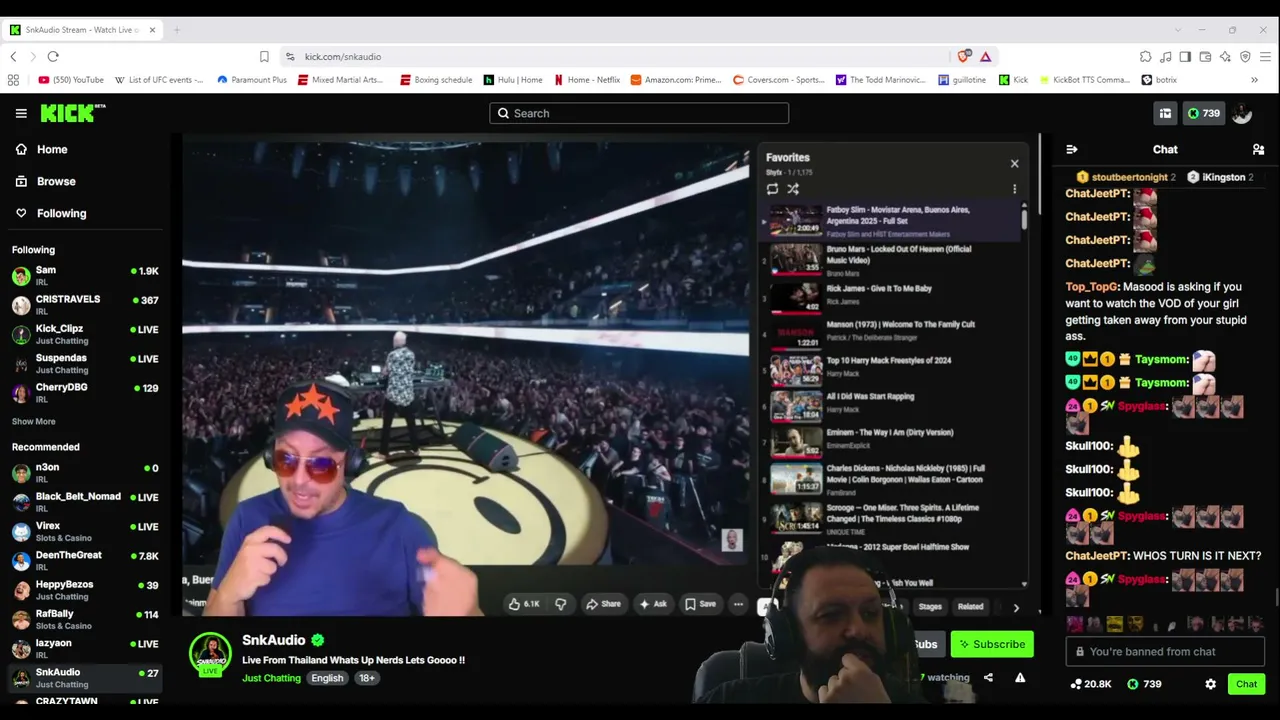Open the 739 Kick points balance
The height and width of the screenshot is (720, 1280).
pyautogui.click(x=1203, y=114)
